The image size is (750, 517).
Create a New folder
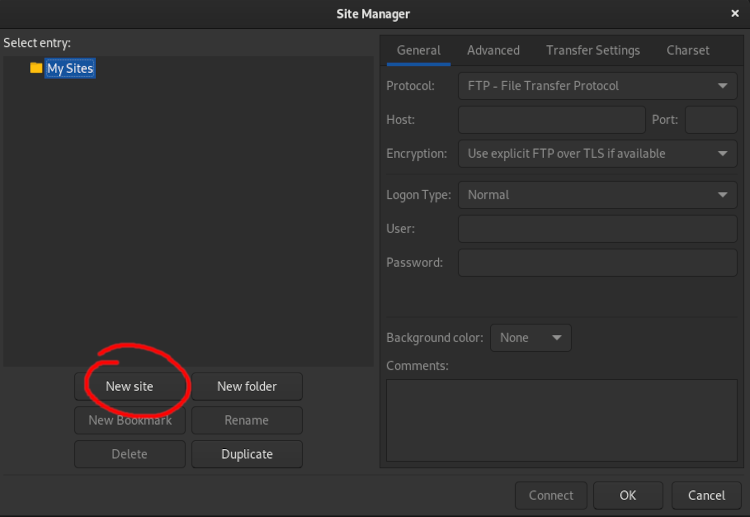(247, 386)
